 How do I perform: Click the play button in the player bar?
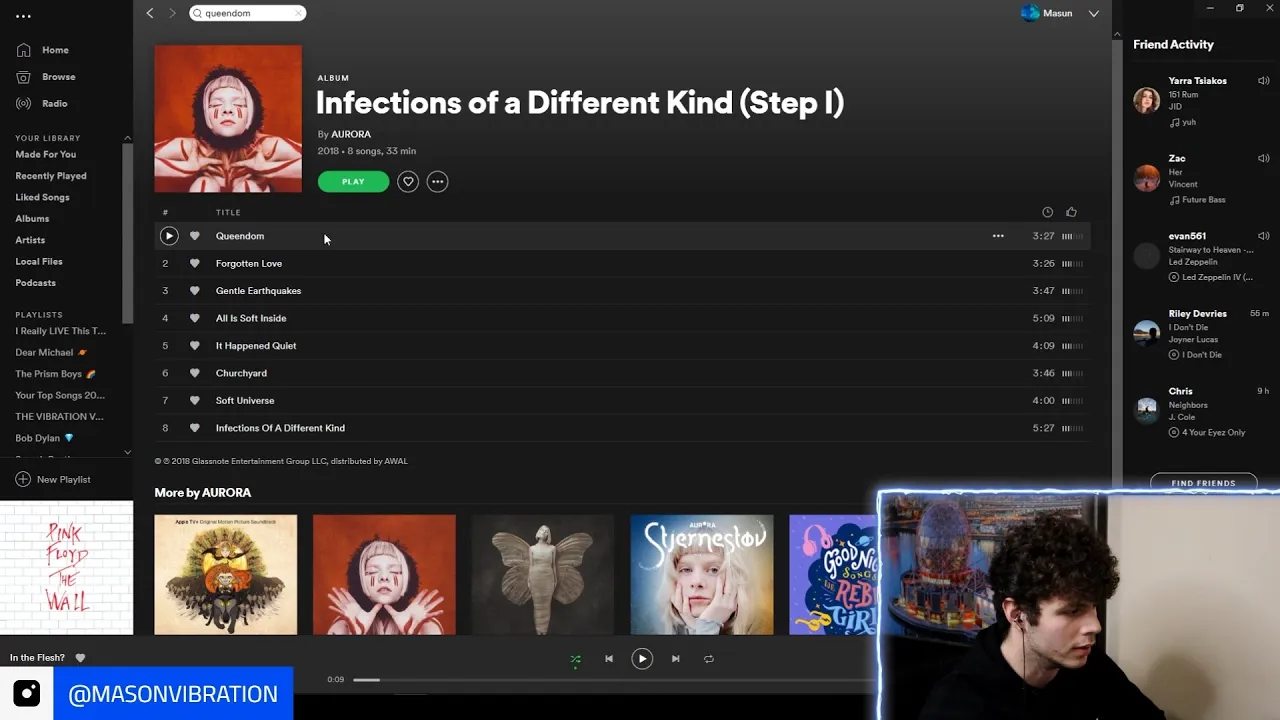click(642, 659)
